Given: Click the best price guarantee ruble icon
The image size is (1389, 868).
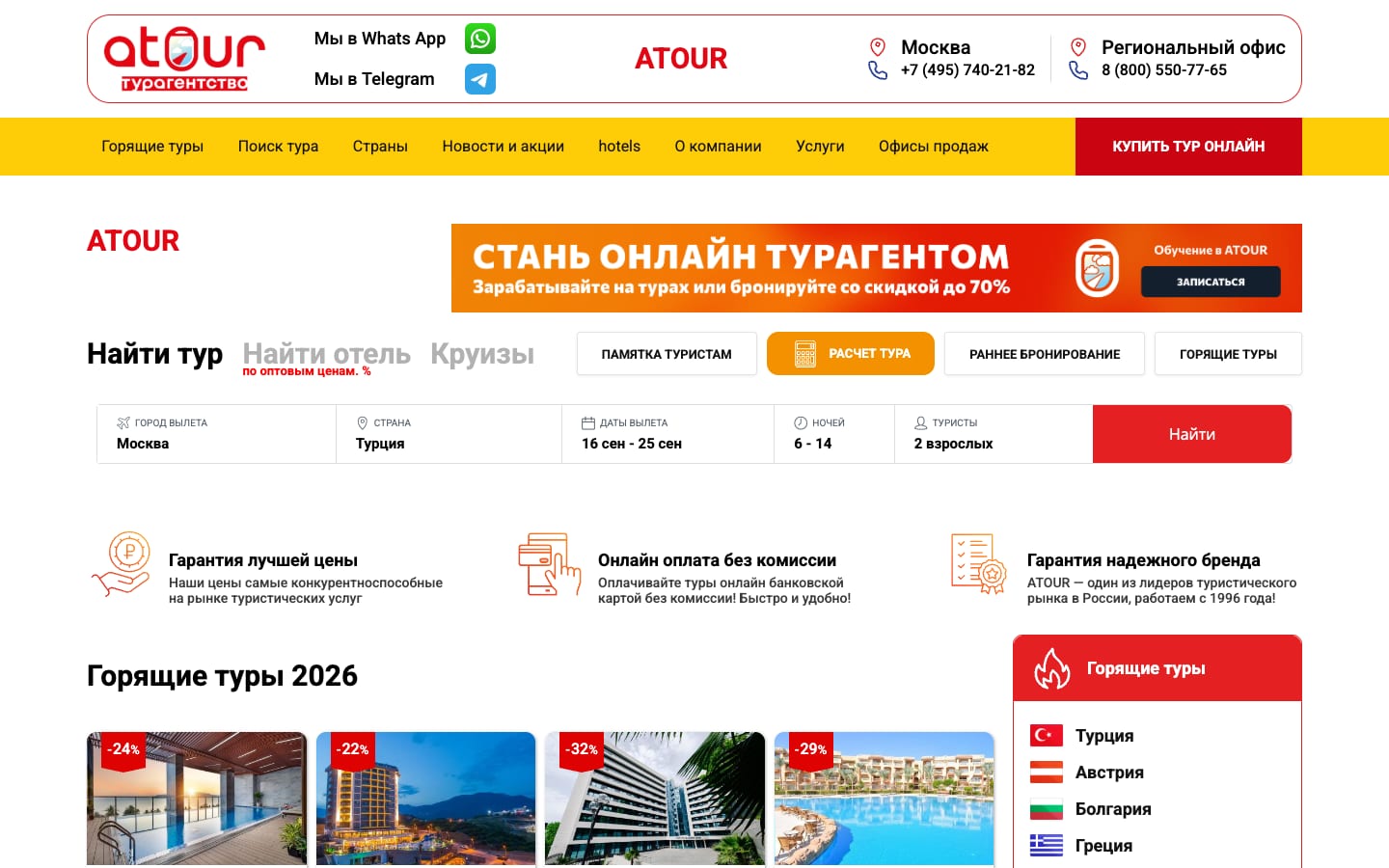Looking at the screenshot, I should (122, 565).
